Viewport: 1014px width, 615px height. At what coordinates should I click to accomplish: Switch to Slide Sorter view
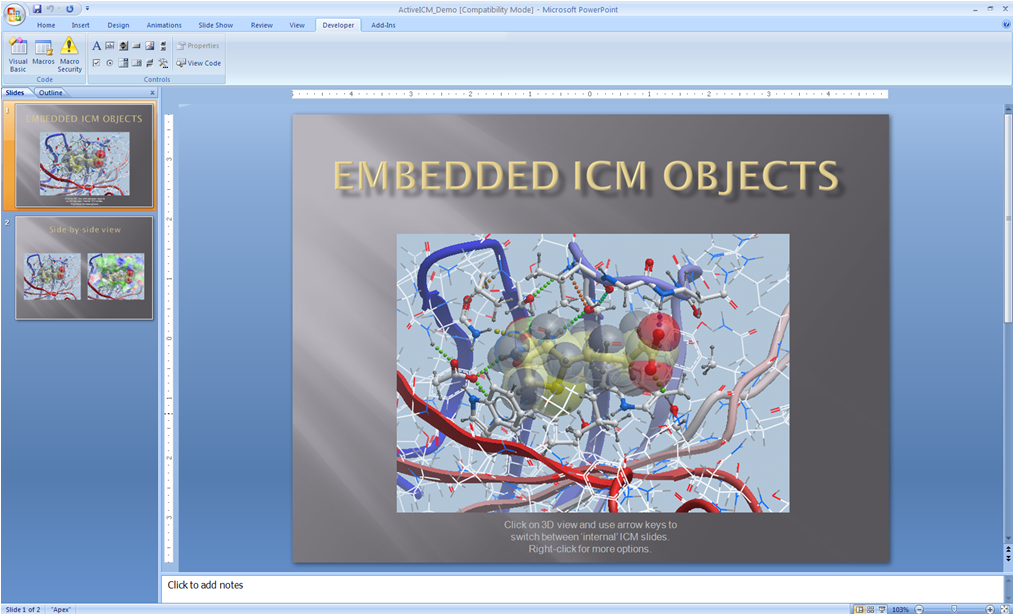point(870,610)
